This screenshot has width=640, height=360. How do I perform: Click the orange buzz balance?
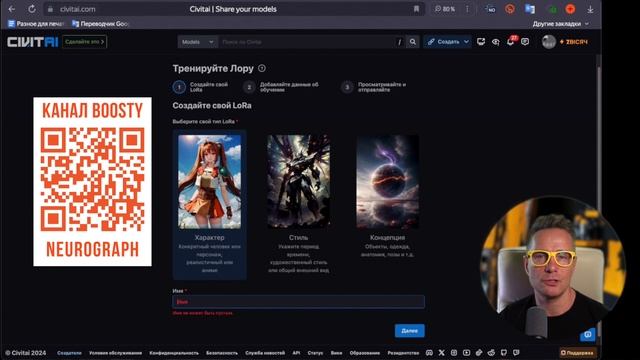574,42
